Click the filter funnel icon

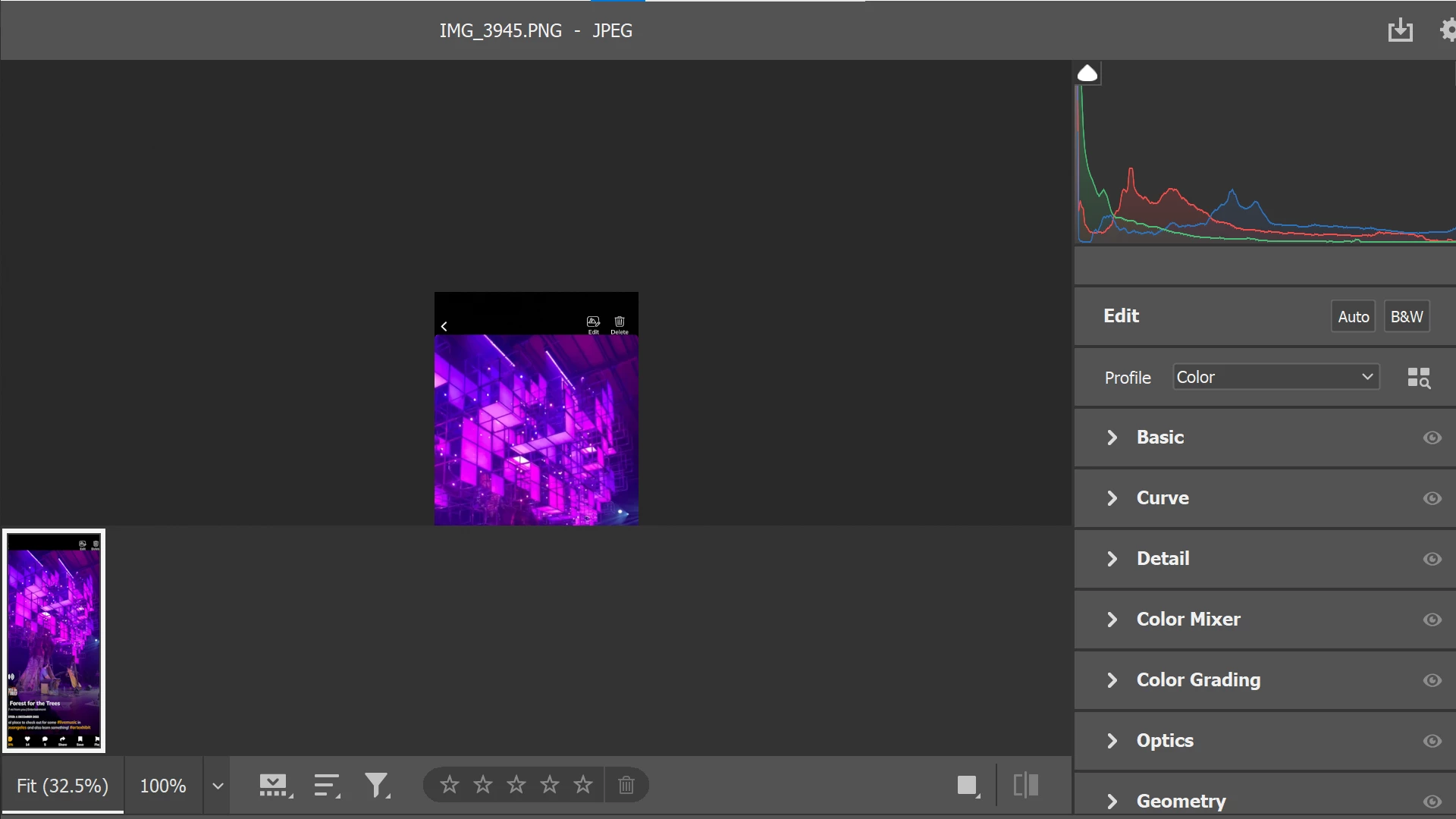point(377,786)
